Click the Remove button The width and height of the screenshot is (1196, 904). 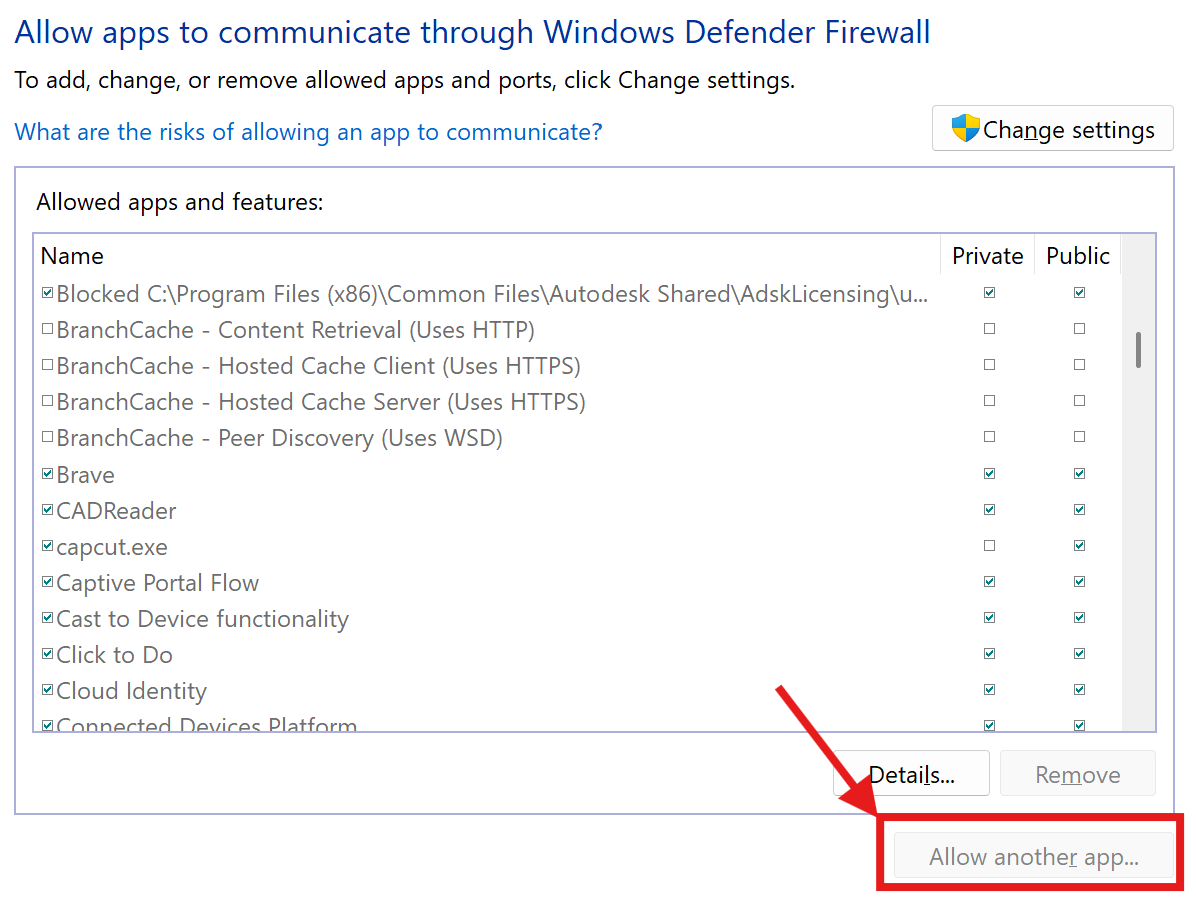(1077, 774)
